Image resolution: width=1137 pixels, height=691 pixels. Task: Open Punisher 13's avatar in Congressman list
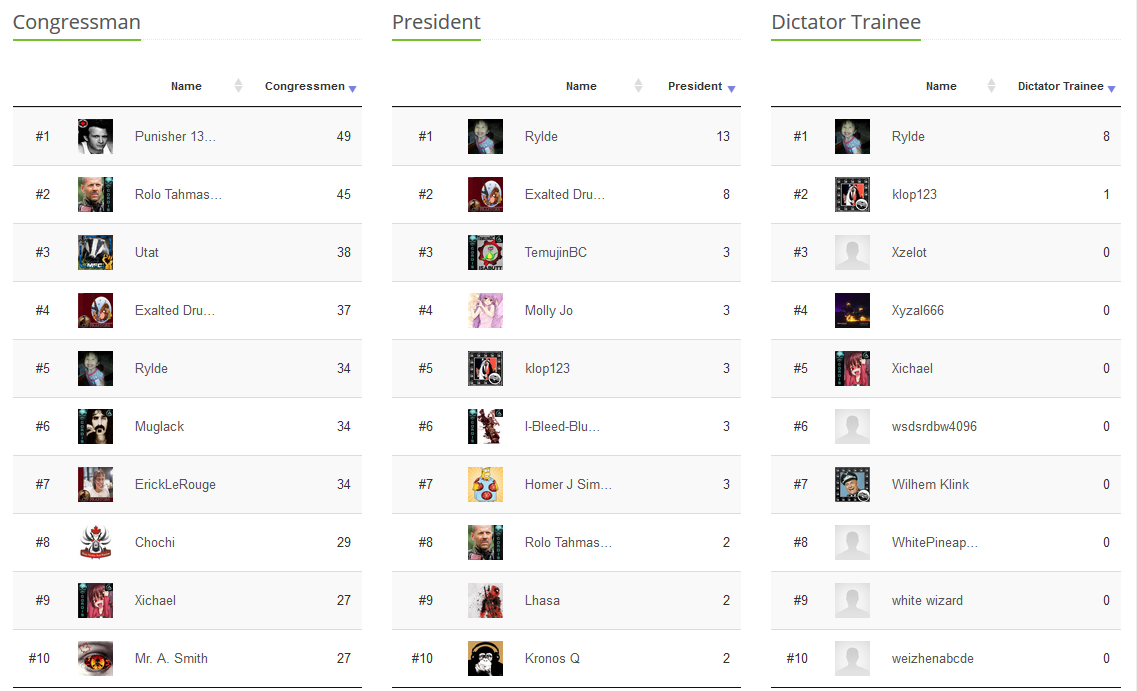point(95,136)
